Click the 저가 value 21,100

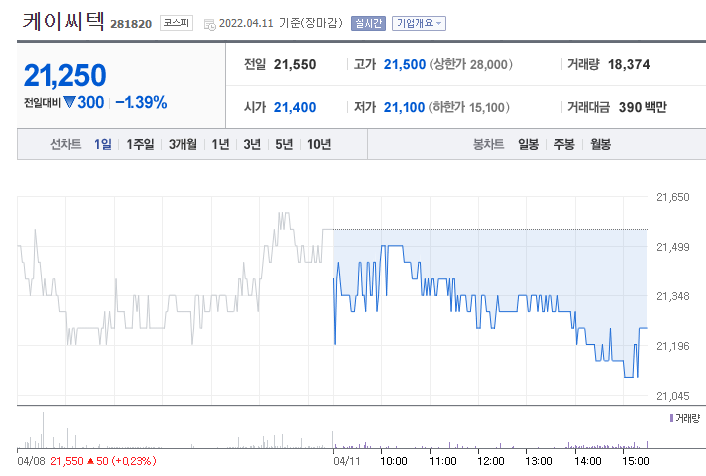(404, 107)
